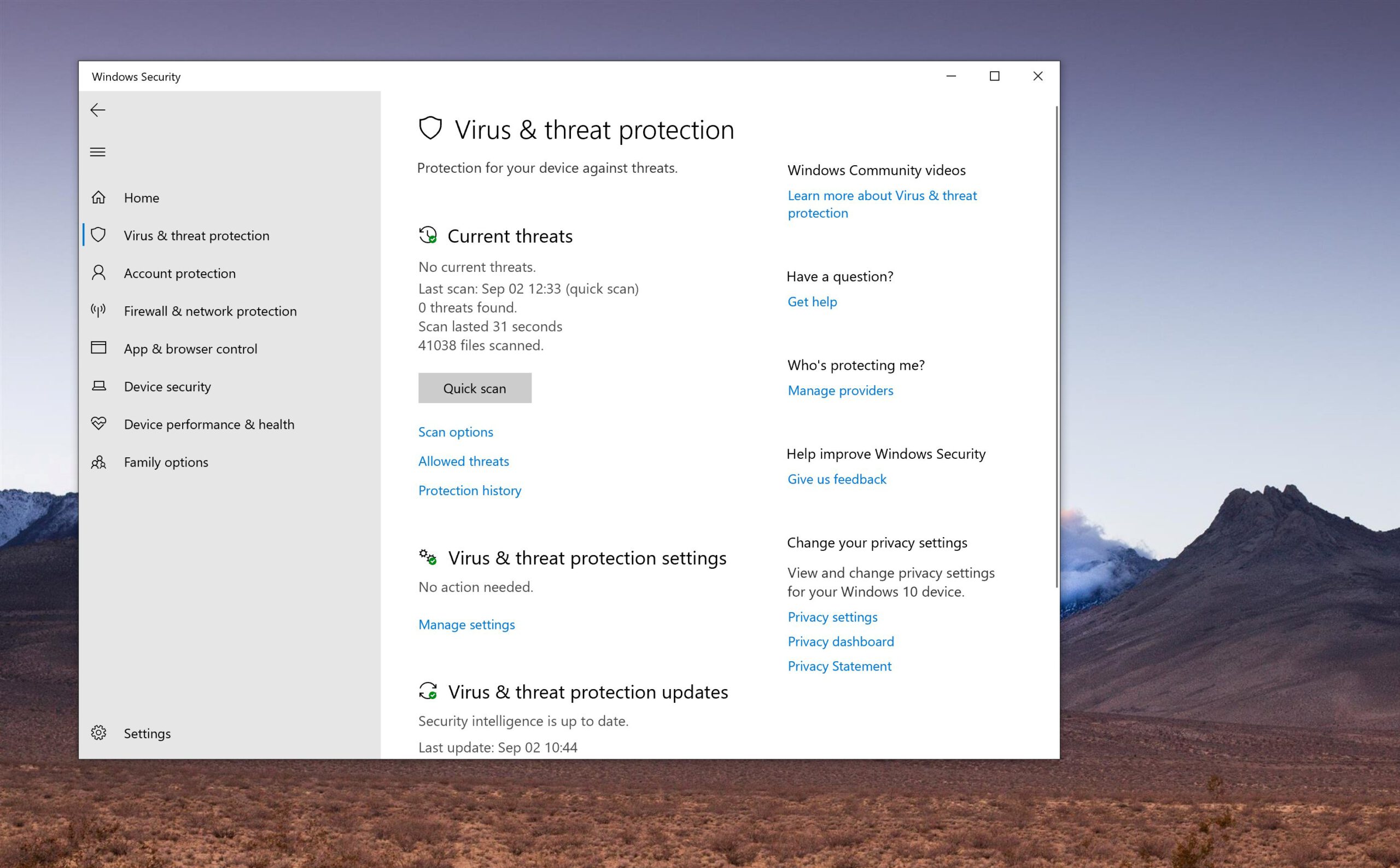
Task: Open Settings at sidebar bottom
Action: [x=230, y=733]
